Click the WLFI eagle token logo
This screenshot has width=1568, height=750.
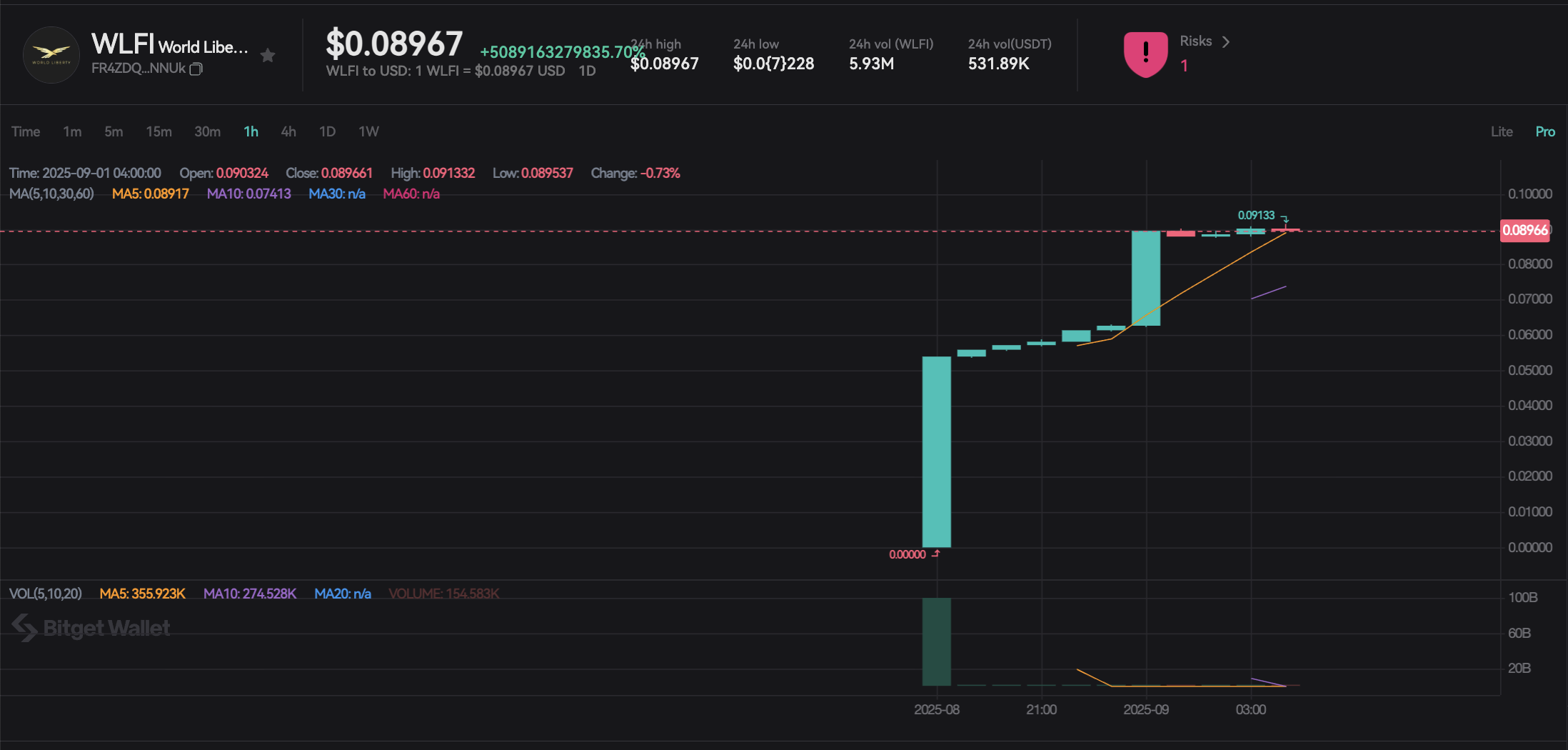(x=51, y=55)
